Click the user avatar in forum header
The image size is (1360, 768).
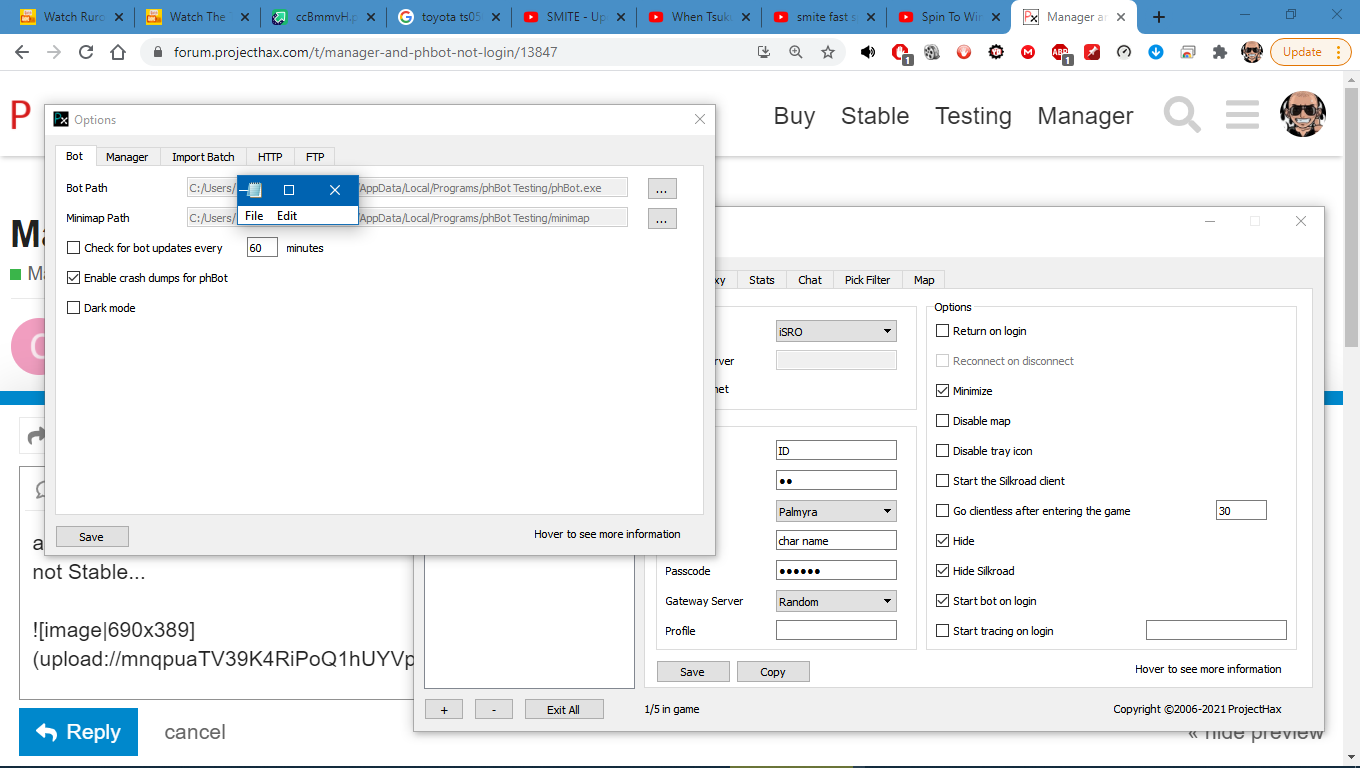coord(1303,115)
